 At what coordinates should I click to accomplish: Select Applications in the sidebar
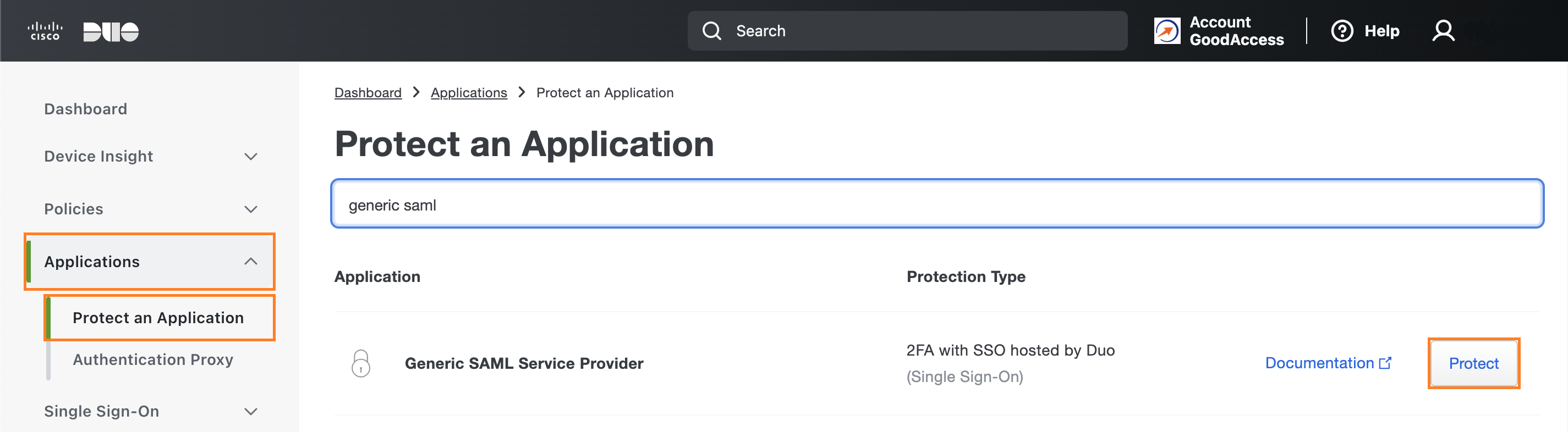pos(92,262)
